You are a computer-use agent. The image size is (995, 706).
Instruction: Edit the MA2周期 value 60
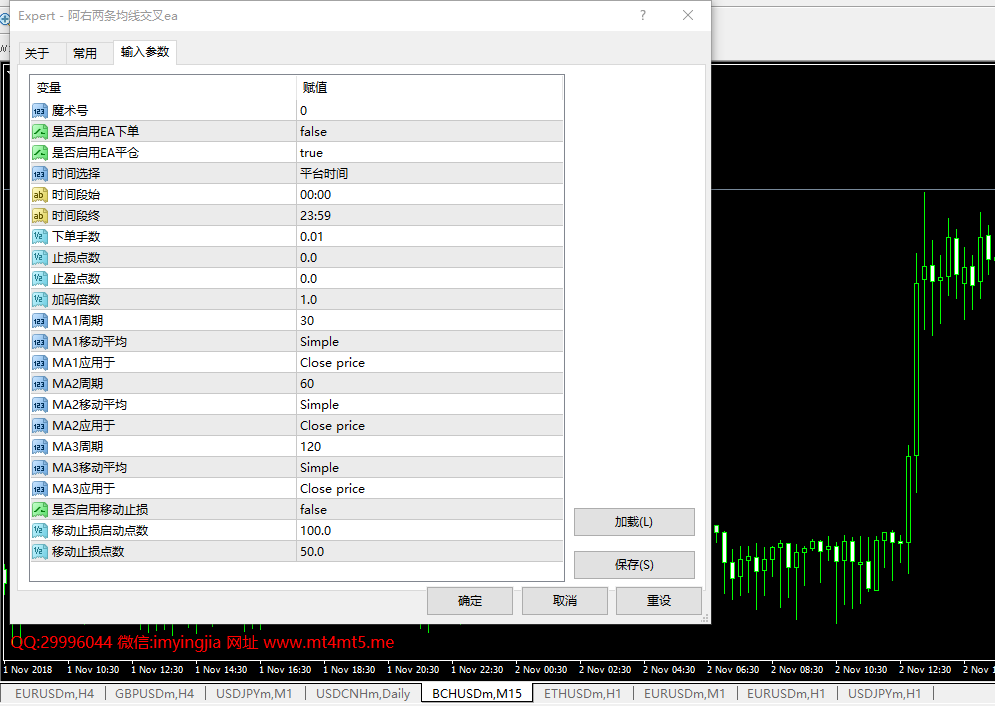pyautogui.click(x=430, y=384)
